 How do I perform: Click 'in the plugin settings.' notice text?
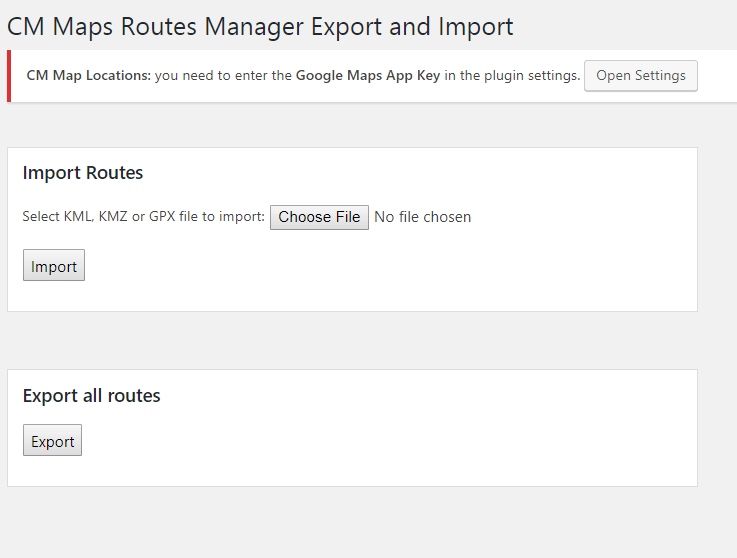tap(512, 76)
